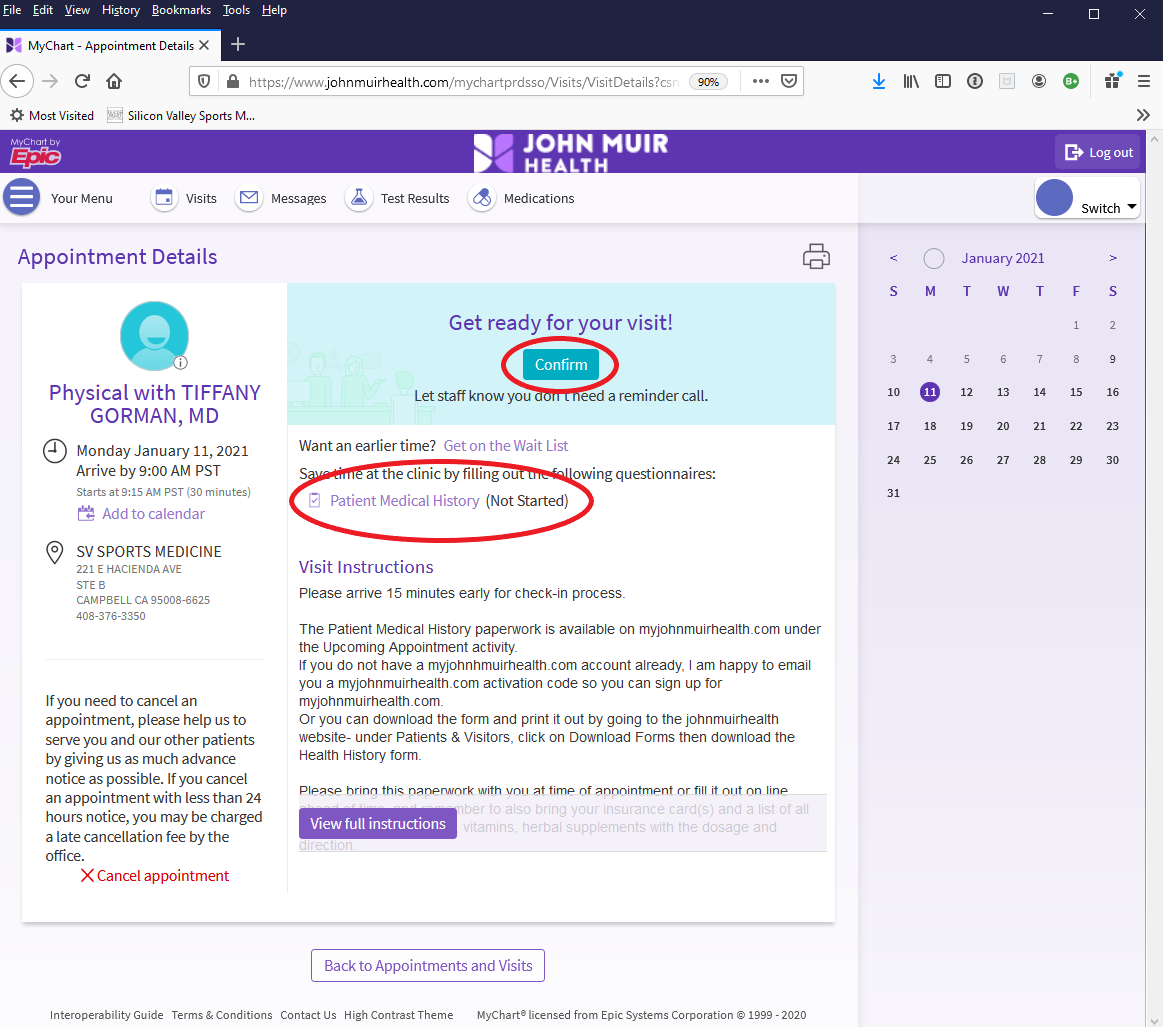This screenshot has height=1027, width=1163.
Task: Go to next month in calendar
Action: (1113, 258)
